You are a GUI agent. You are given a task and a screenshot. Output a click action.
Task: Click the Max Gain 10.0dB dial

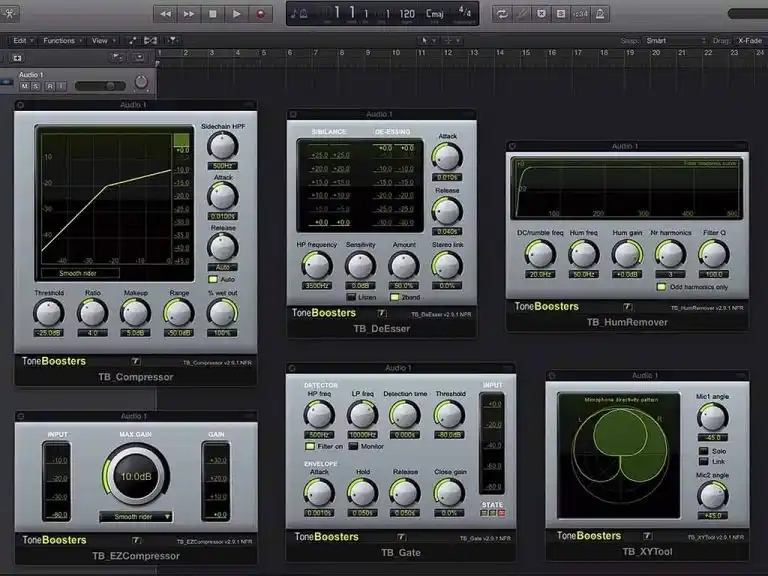[136, 476]
